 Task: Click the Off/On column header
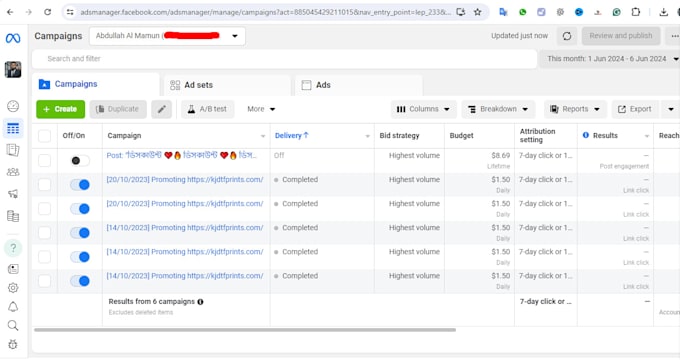[74, 136]
